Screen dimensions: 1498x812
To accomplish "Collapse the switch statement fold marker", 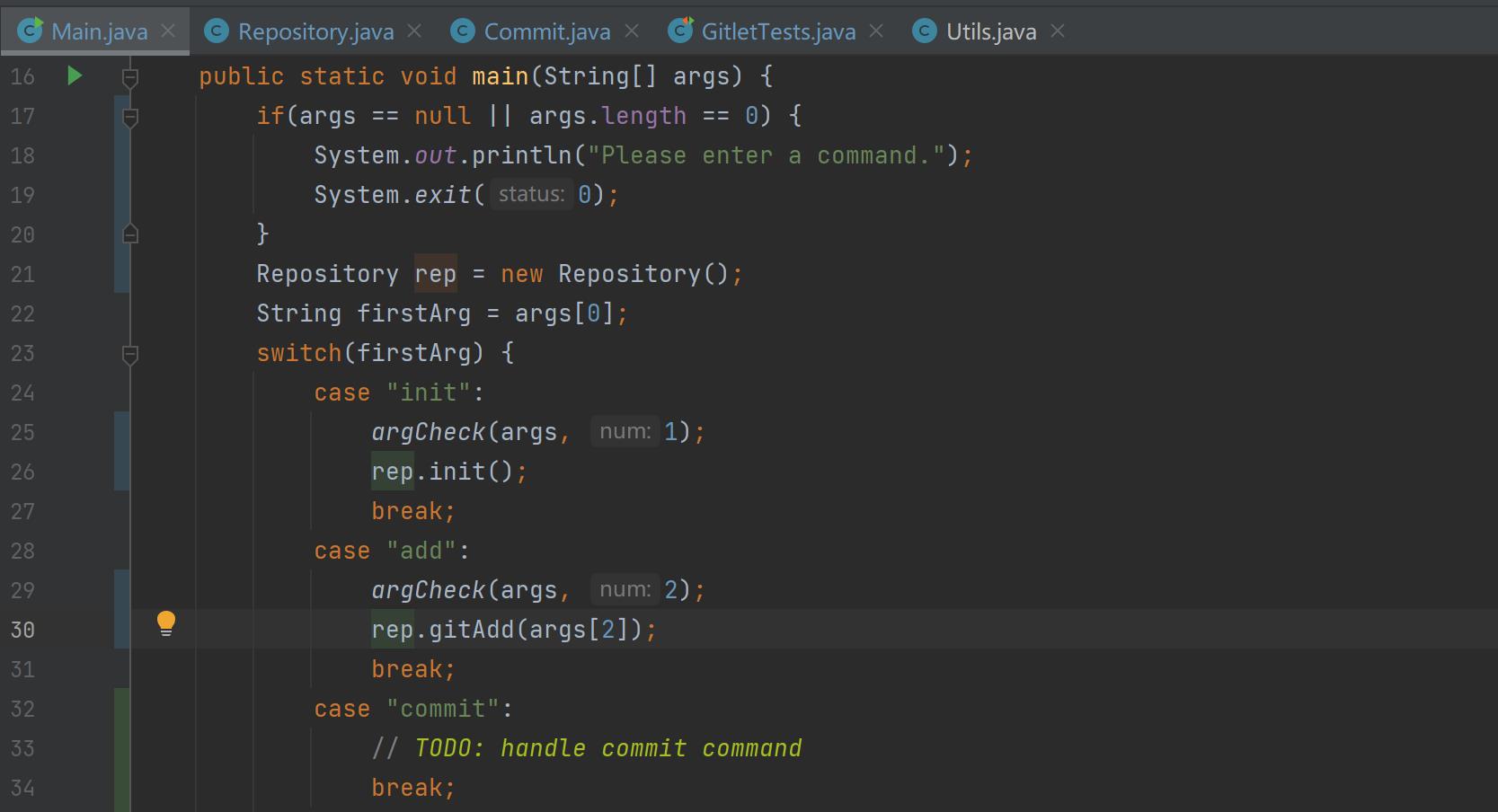I will [130, 354].
